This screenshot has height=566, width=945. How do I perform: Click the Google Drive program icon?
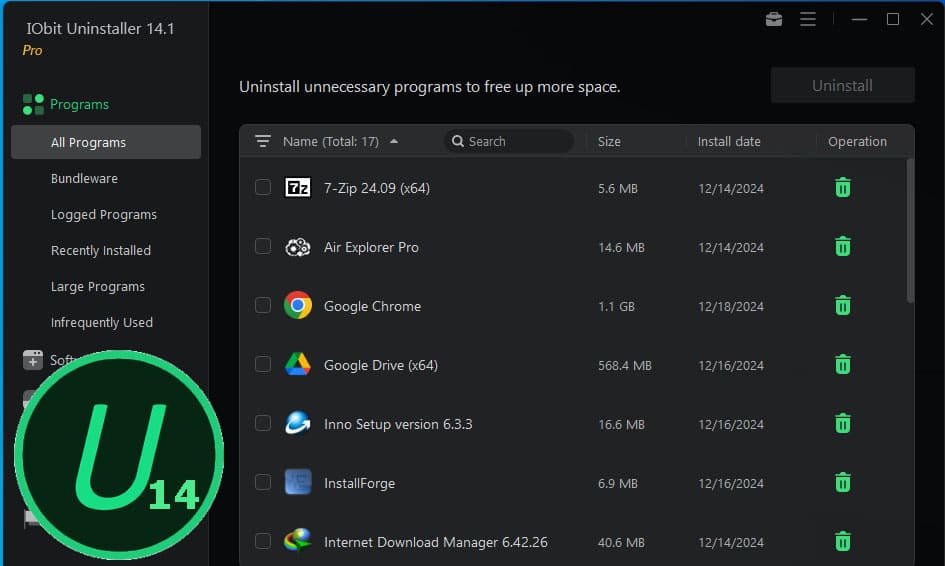pos(298,364)
